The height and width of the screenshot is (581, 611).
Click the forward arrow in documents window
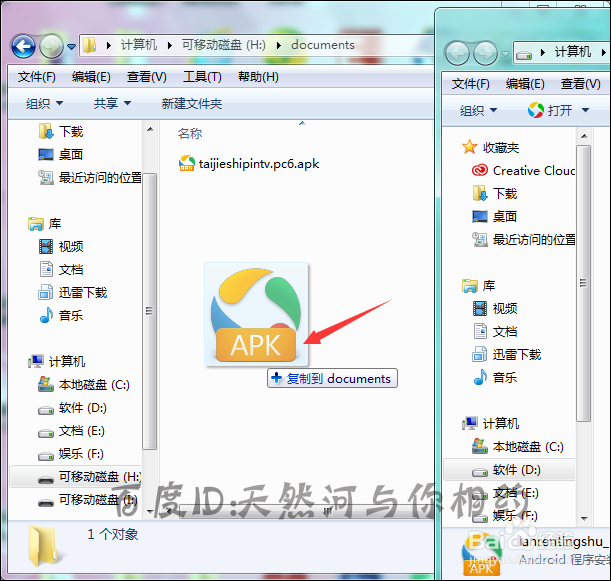click(51, 47)
